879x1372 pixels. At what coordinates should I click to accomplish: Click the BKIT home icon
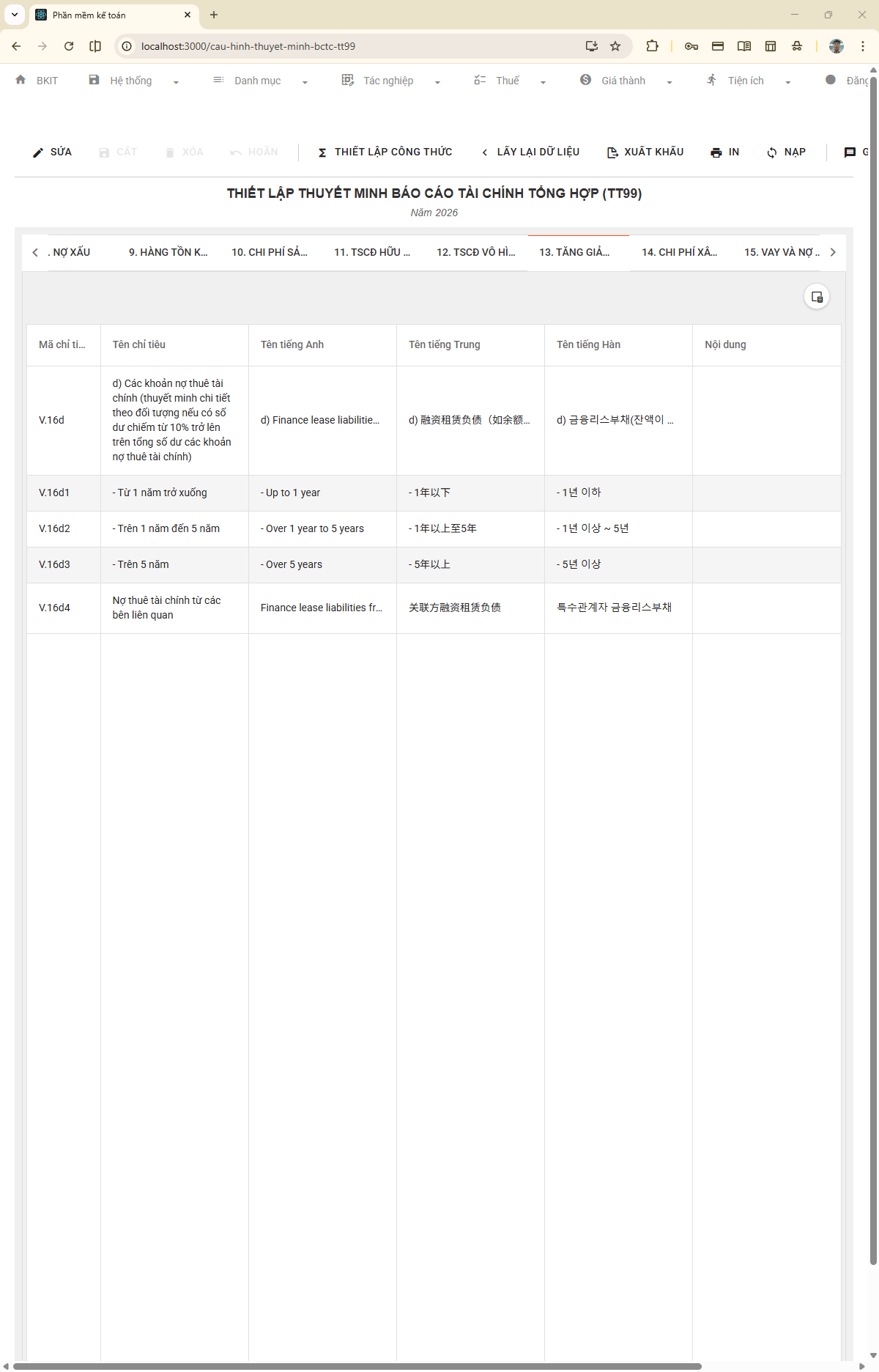point(21,80)
